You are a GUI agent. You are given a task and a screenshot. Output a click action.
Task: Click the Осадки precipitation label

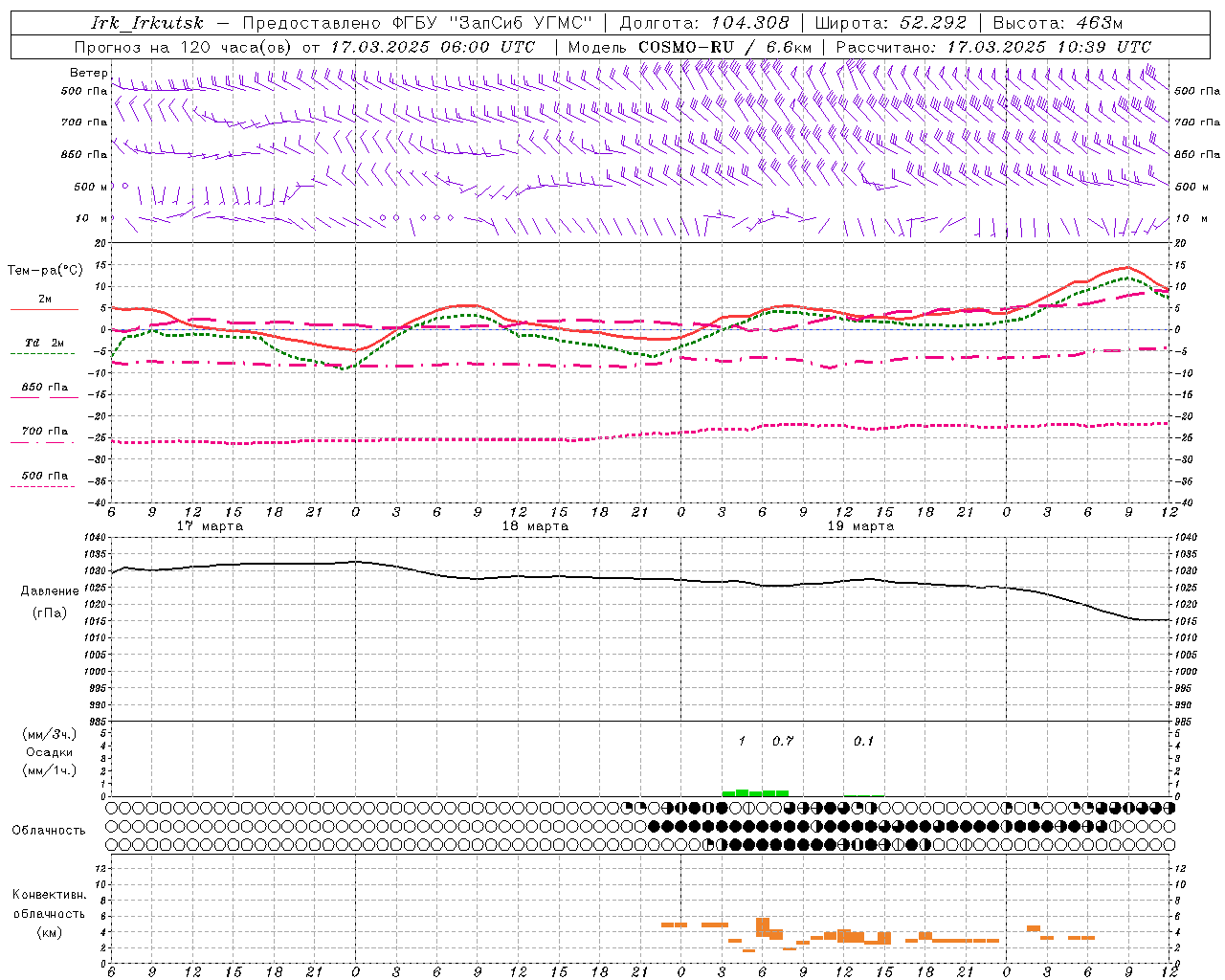pos(50,752)
